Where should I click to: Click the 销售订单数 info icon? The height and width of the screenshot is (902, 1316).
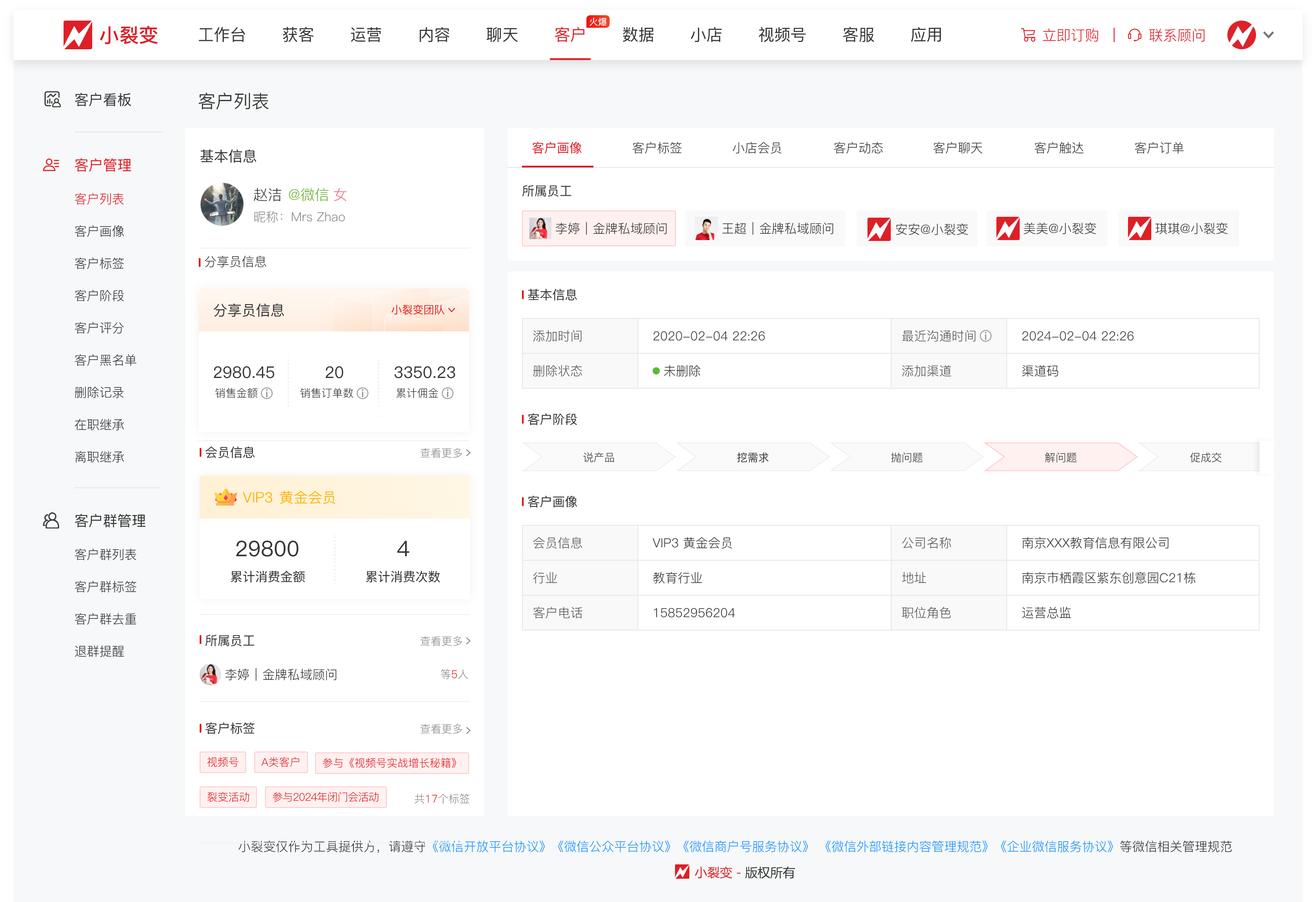pyautogui.click(x=363, y=393)
